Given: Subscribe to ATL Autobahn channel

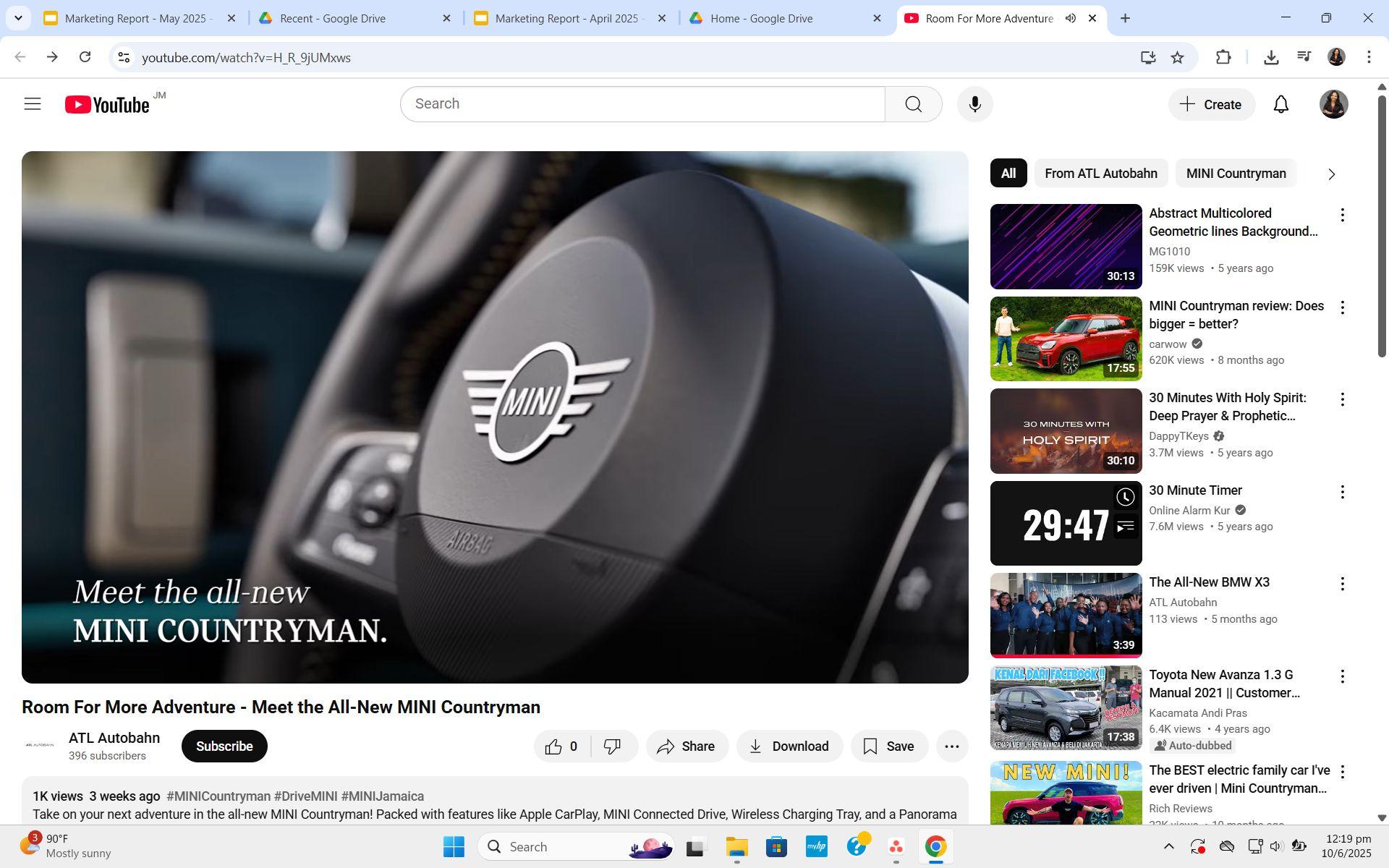Looking at the screenshot, I should click(x=224, y=746).
